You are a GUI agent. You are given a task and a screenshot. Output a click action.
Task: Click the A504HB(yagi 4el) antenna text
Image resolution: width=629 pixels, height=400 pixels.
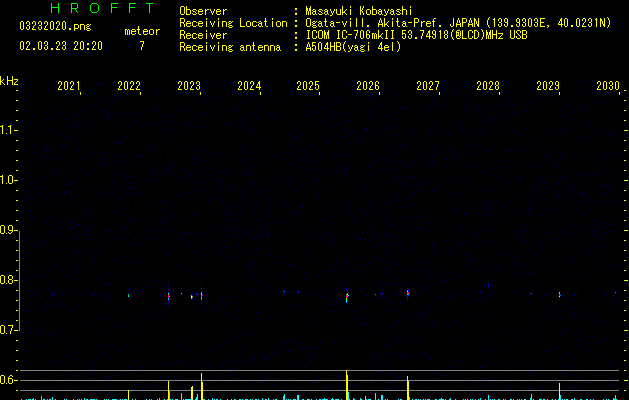click(x=353, y=47)
